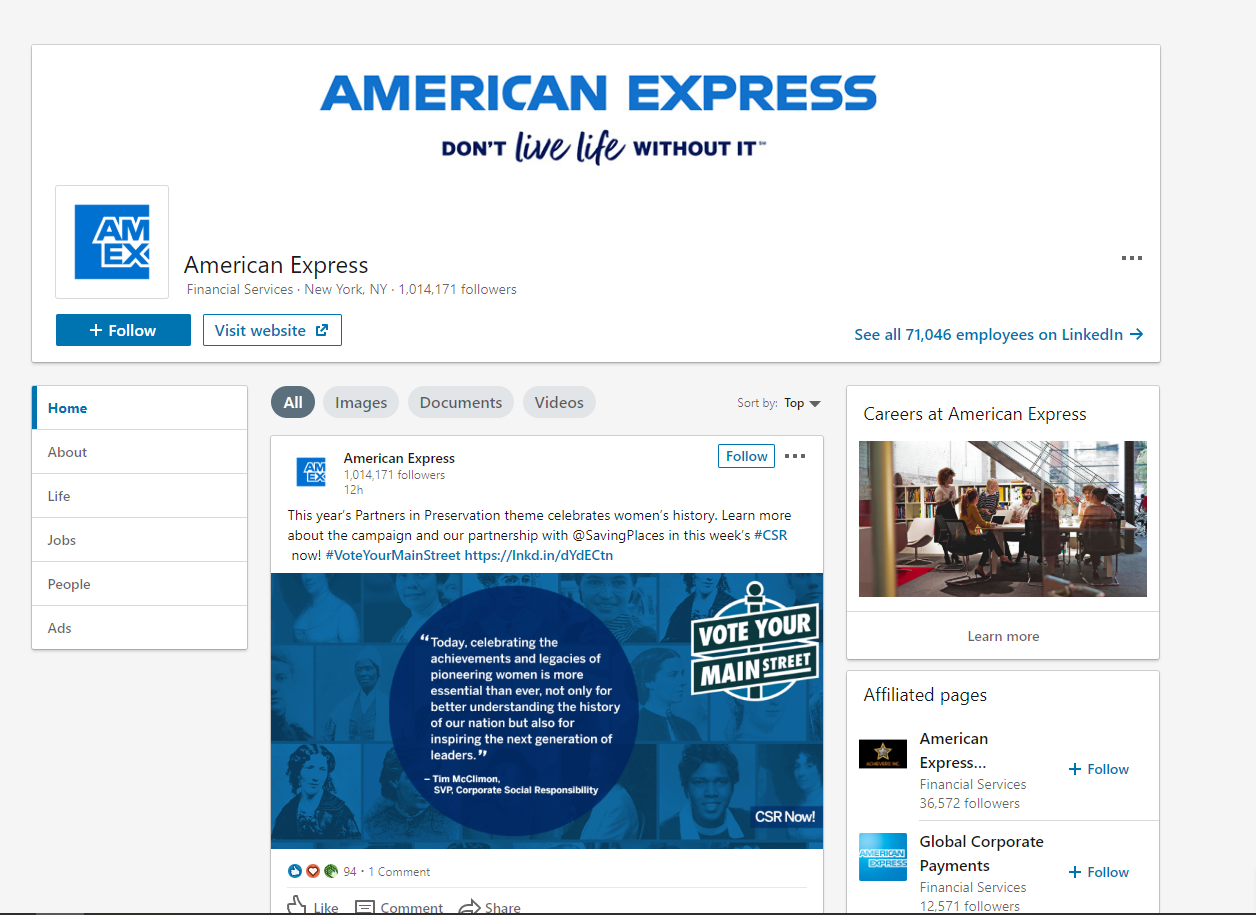This screenshot has width=1256, height=915.
Task: Open the Vote Your Main Street post image
Action: coord(547,711)
